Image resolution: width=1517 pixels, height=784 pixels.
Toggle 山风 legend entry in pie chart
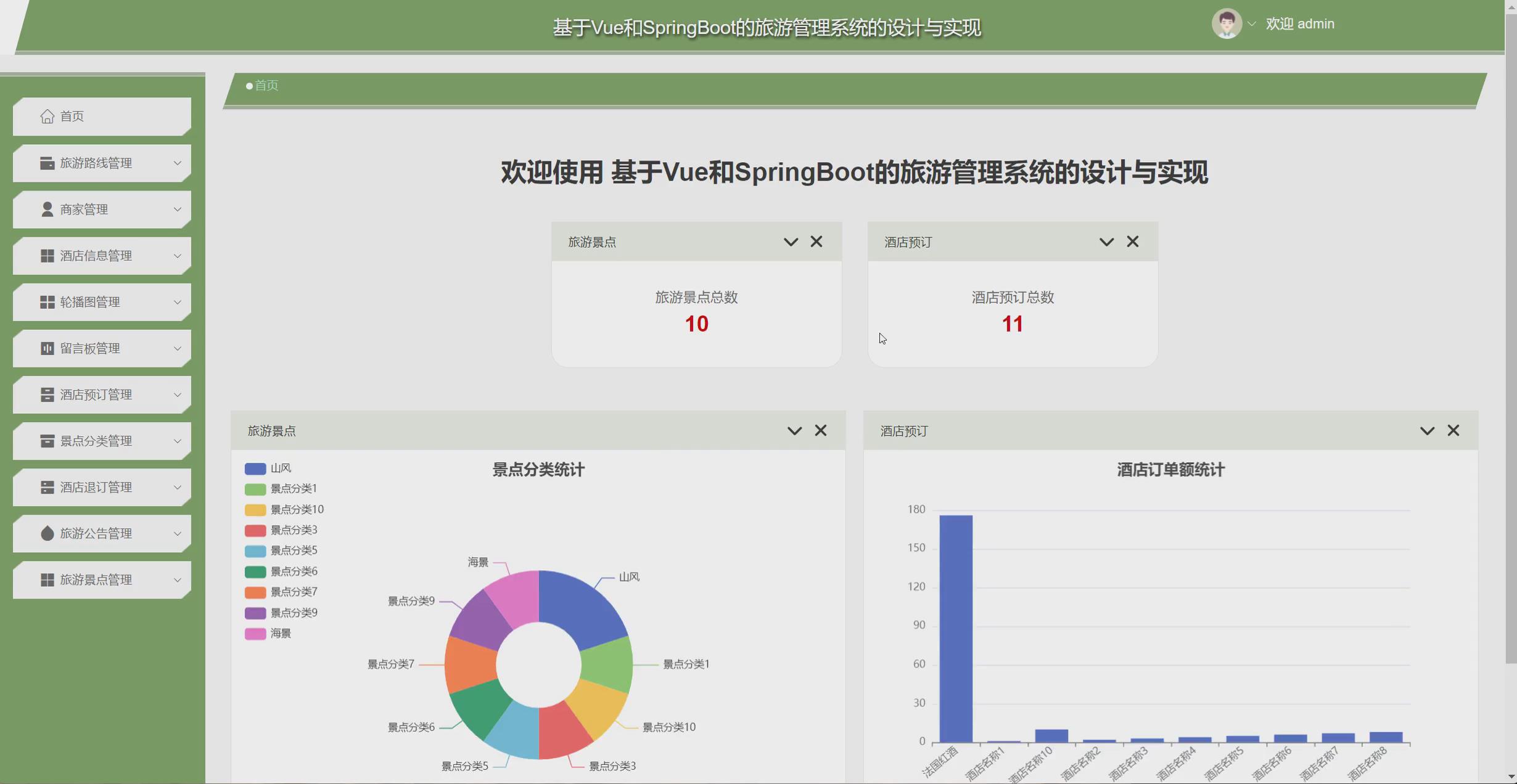pyautogui.click(x=268, y=468)
